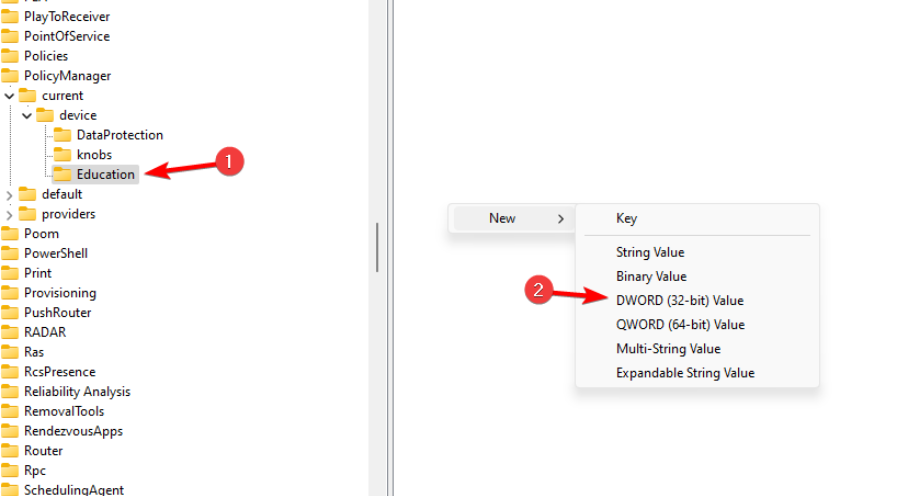Click the DataProtection folder icon
Image resolution: width=897 pixels, height=496 pixels.
coord(62,135)
